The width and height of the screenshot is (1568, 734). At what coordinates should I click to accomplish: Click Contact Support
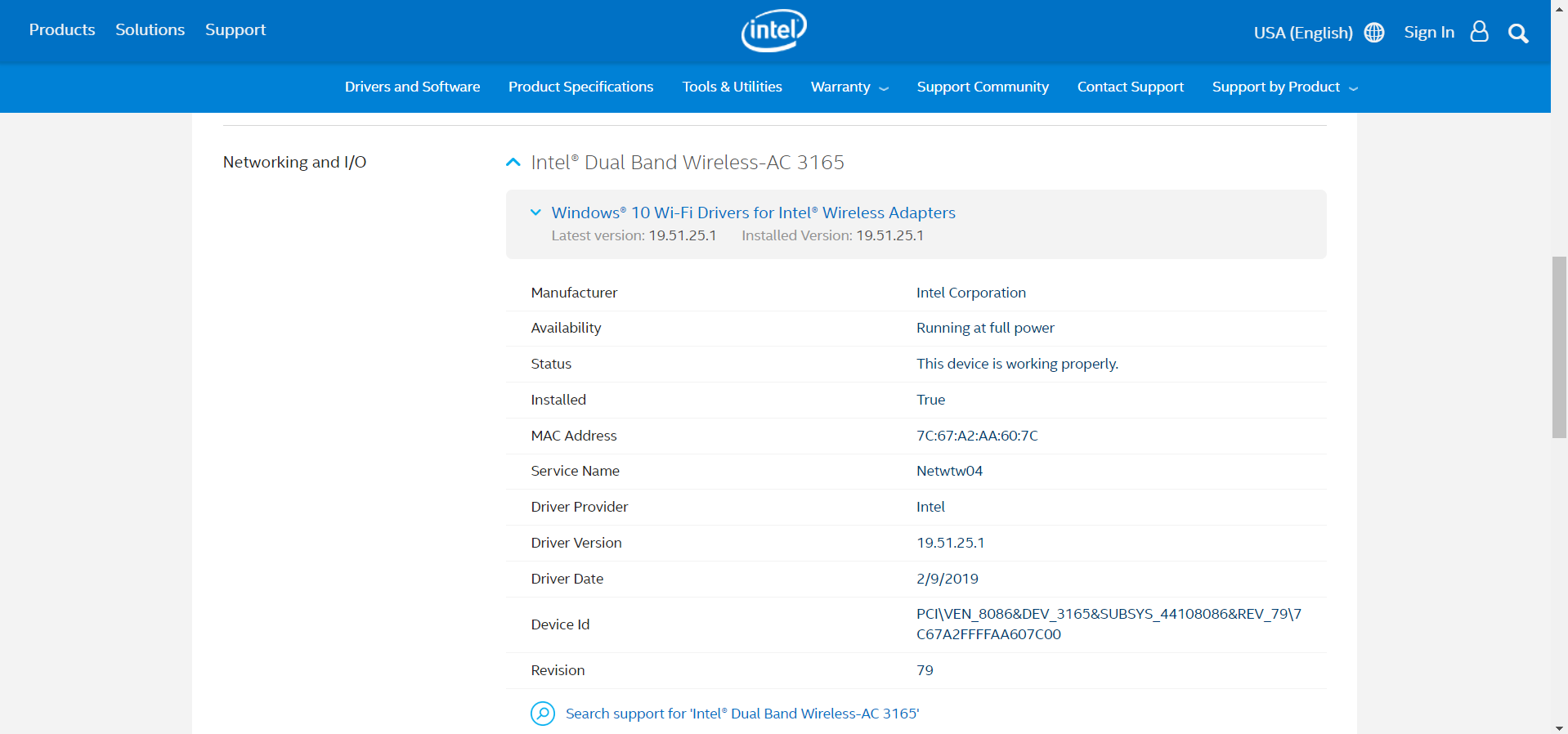point(1130,87)
